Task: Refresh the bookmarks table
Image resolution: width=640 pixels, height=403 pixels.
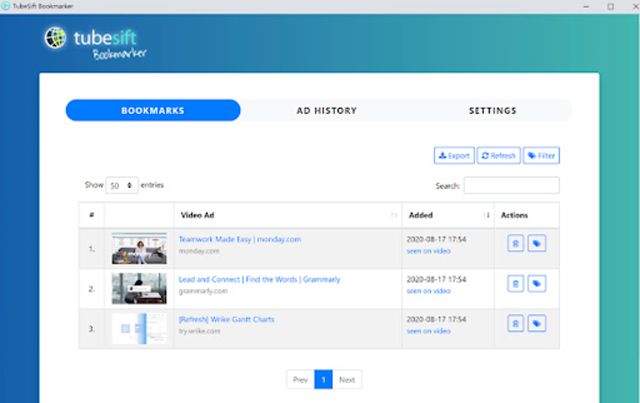Action: click(499, 156)
